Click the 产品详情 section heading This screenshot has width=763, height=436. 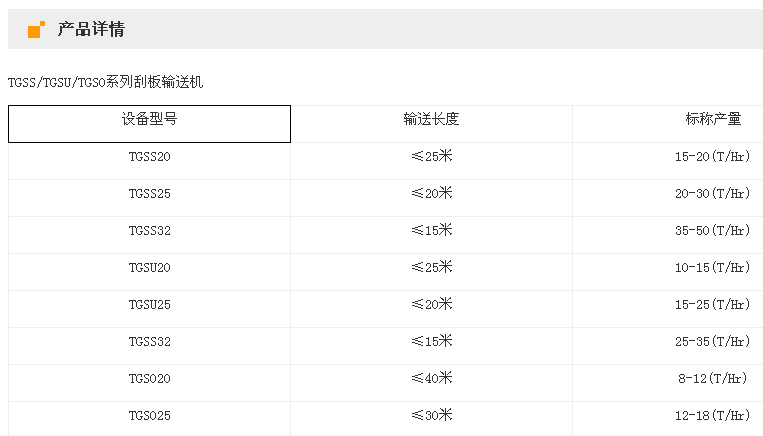coord(91,29)
